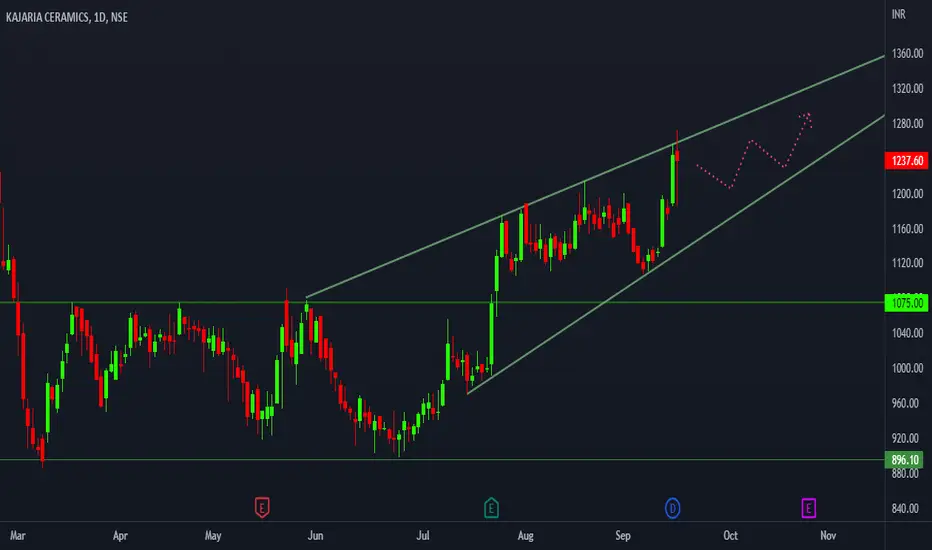Image resolution: width=932 pixels, height=550 pixels.
Task: Click the 1200.00 price axis value
Action: click(x=907, y=194)
